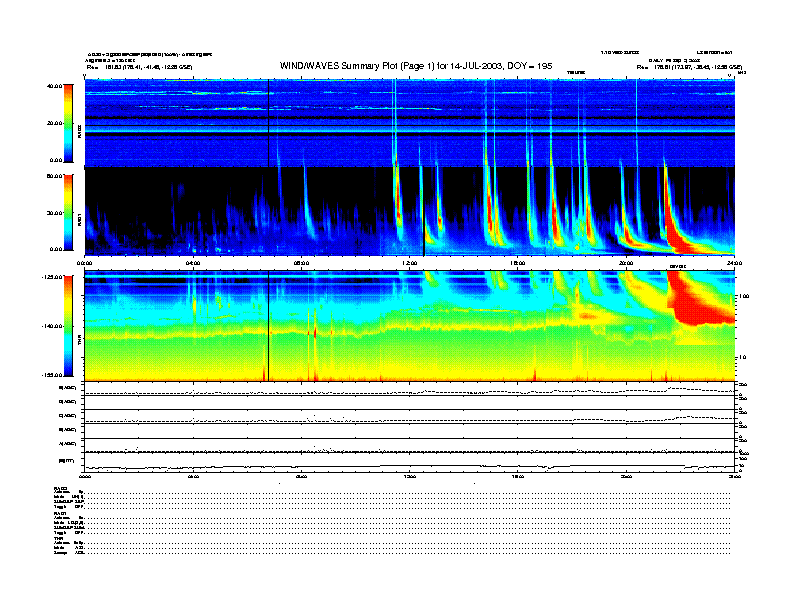This screenshot has width=792, height=612.
Task: Click the vertical black gap line in the RAD2 panel
Action: 268,123
